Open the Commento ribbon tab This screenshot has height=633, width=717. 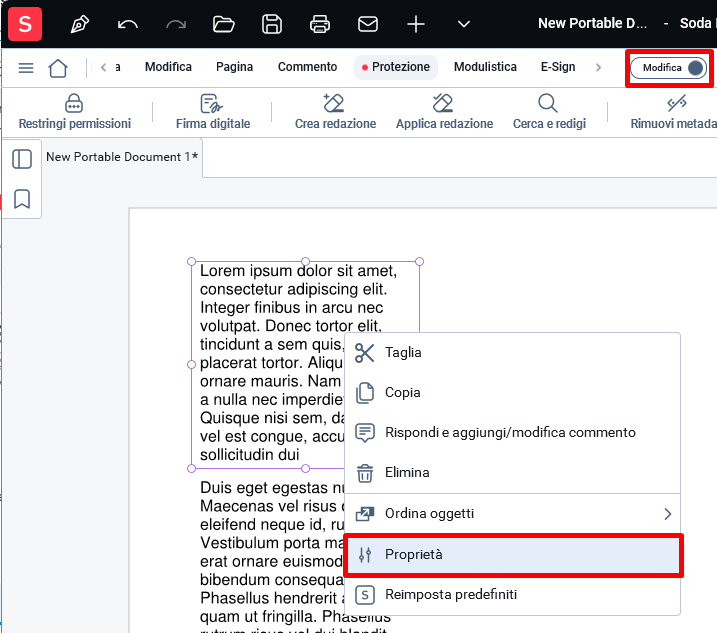click(x=307, y=67)
